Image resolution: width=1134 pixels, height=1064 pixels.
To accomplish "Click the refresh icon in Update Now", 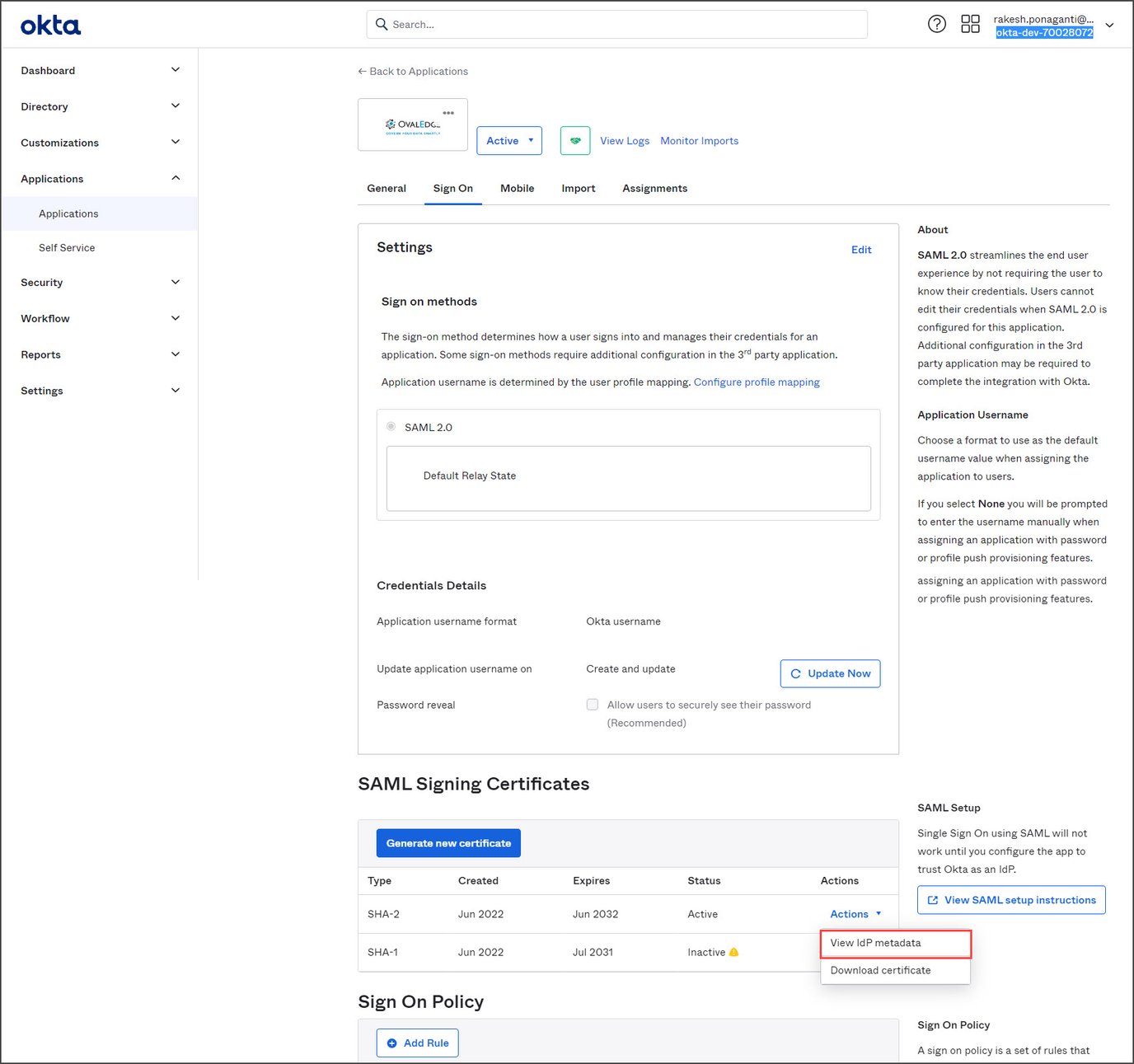I will (x=796, y=673).
